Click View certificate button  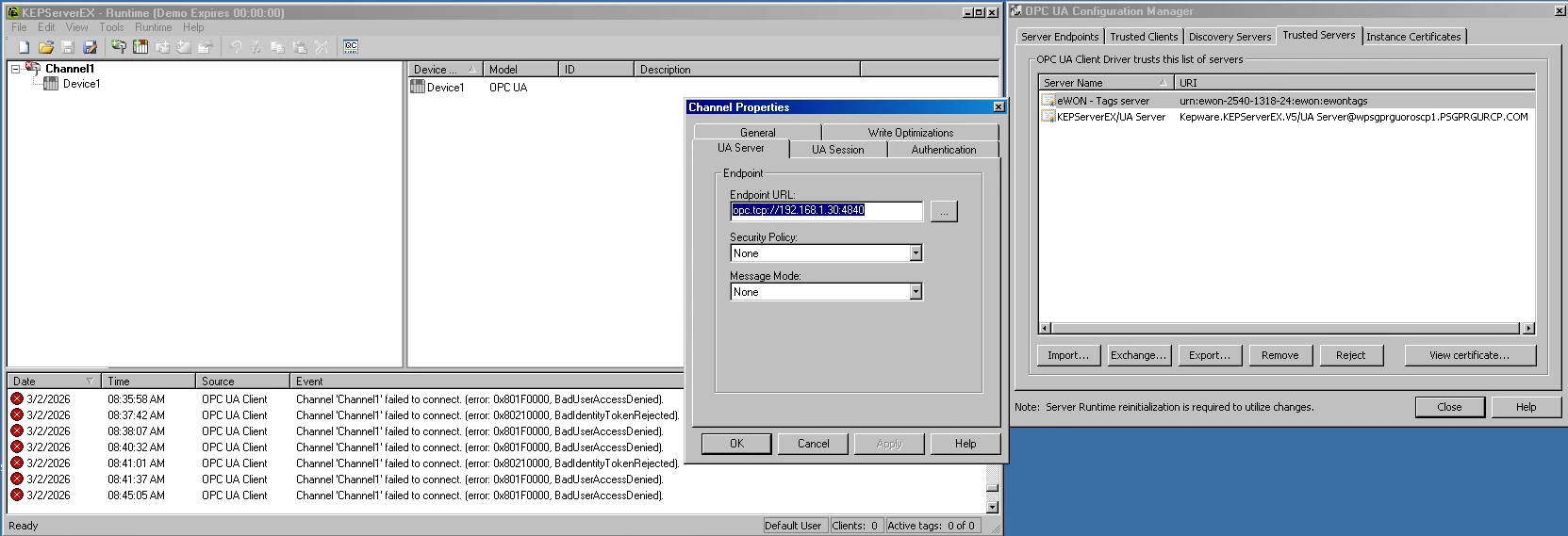click(x=1469, y=355)
